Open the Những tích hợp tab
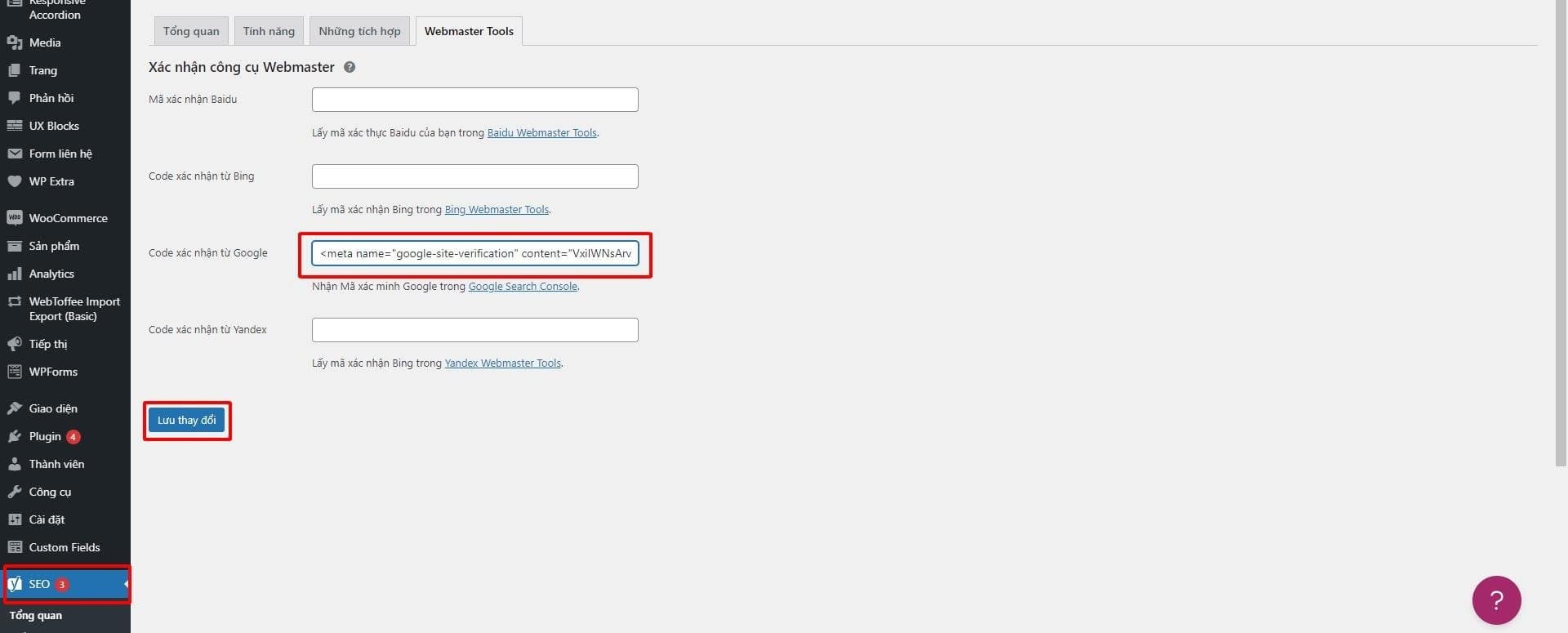 (x=359, y=31)
